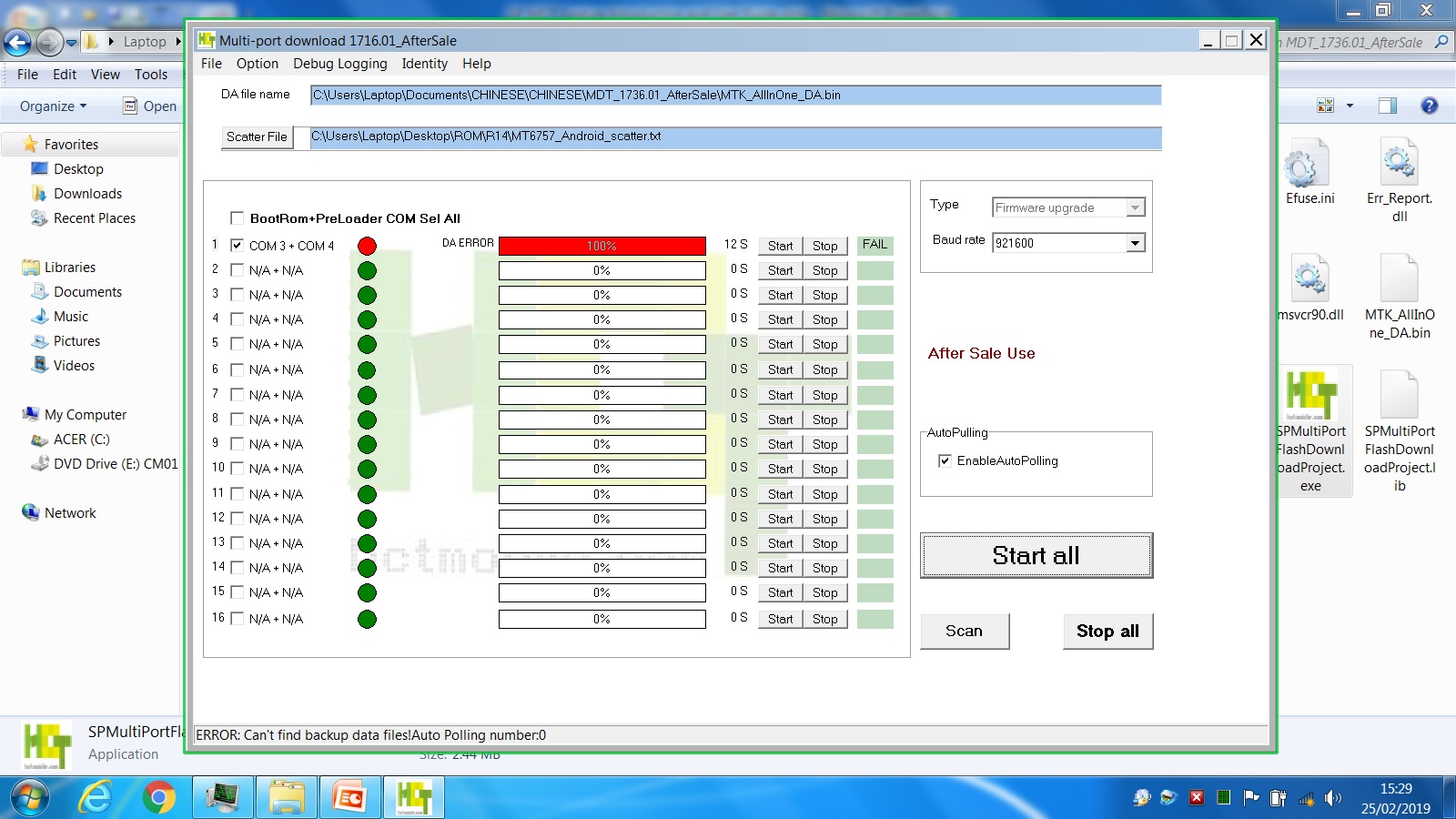Screen dimensions: 1456x819
Task: Click the Start button on port row 10
Action: click(780, 469)
